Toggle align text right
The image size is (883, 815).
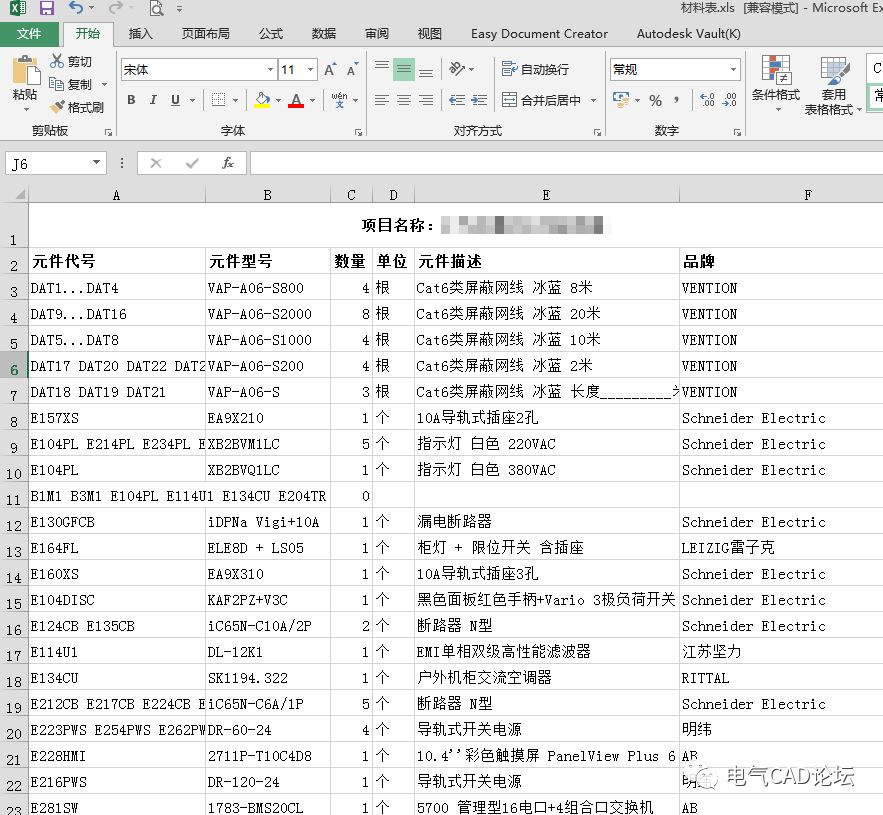click(426, 100)
